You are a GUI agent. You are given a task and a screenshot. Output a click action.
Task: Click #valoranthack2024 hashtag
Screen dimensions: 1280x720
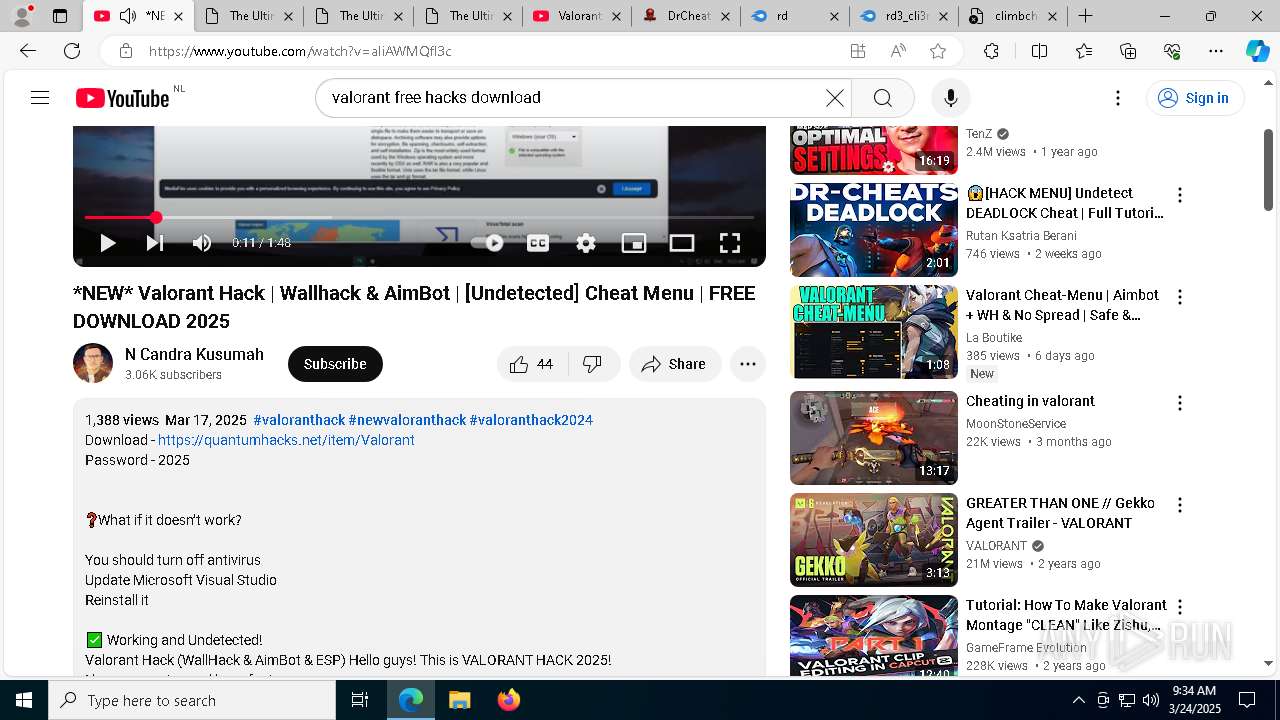(531, 420)
